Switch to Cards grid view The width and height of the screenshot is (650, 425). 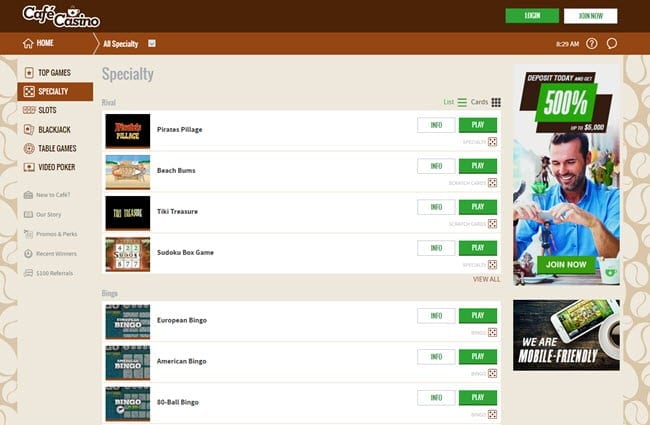[486, 102]
